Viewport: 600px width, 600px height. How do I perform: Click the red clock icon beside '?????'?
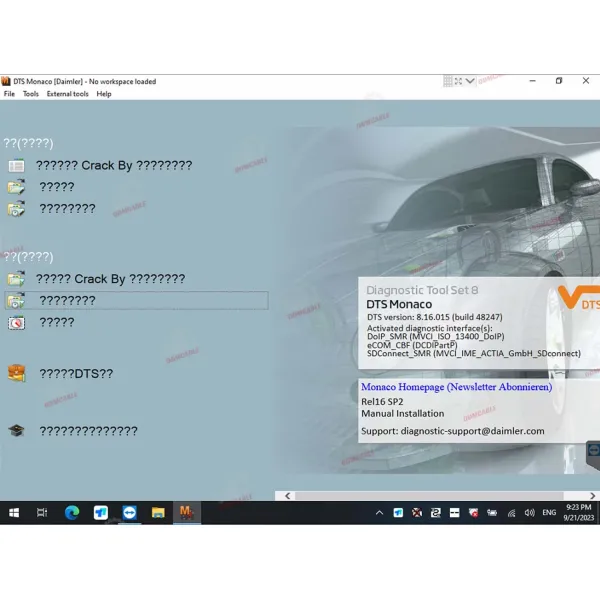(x=16, y=323)
